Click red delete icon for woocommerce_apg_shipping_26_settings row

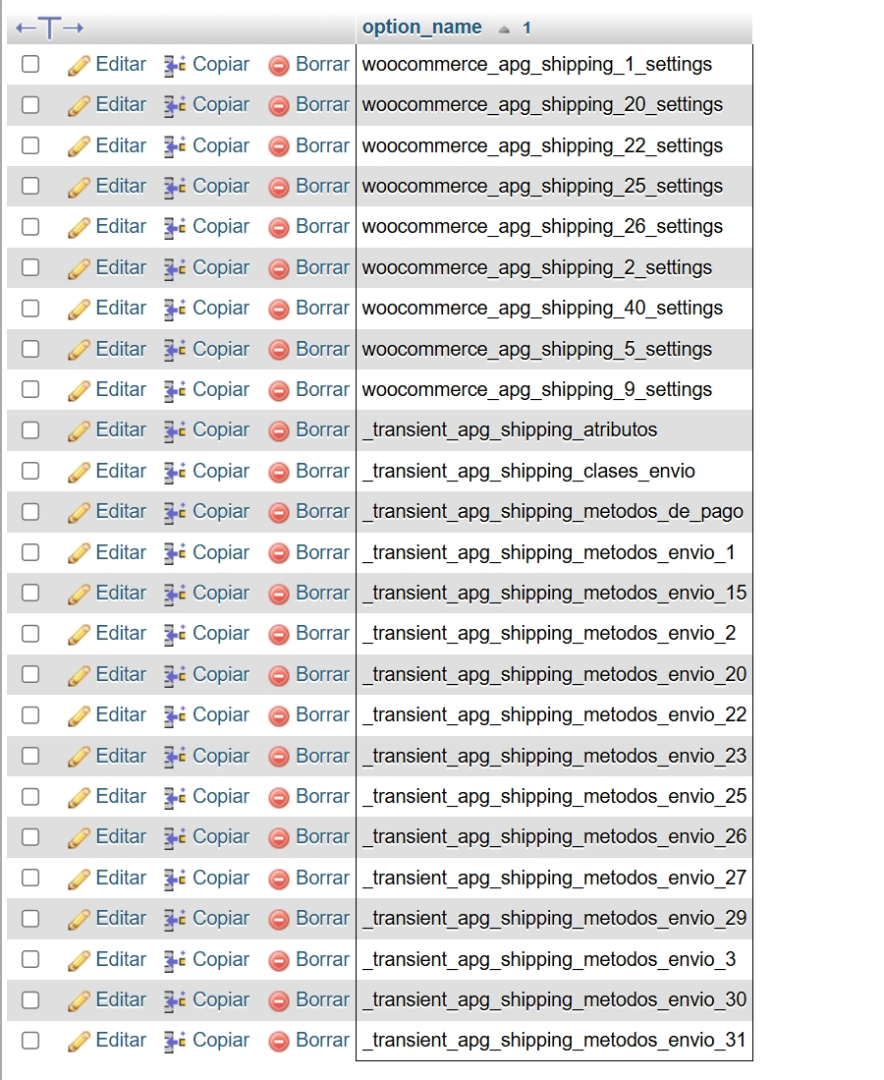point(279,227)
